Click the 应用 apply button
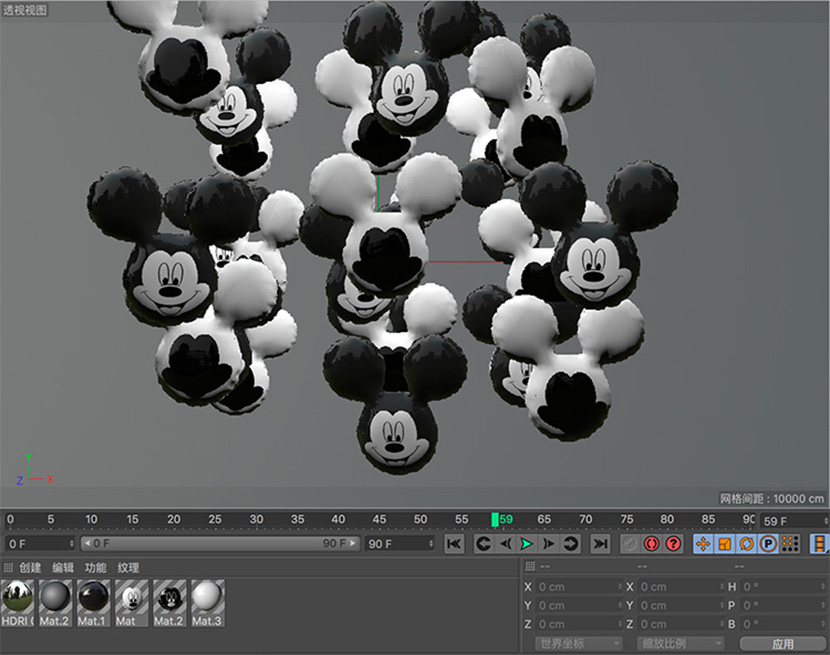Image resolution: width=830 pixels, height=655 pixels. [x=783, y=644]
